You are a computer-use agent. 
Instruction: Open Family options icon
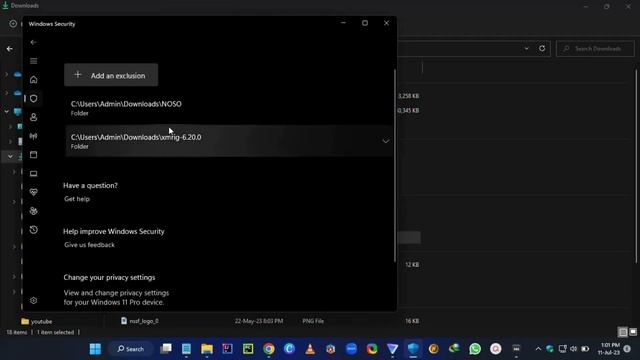click(33, 211)
